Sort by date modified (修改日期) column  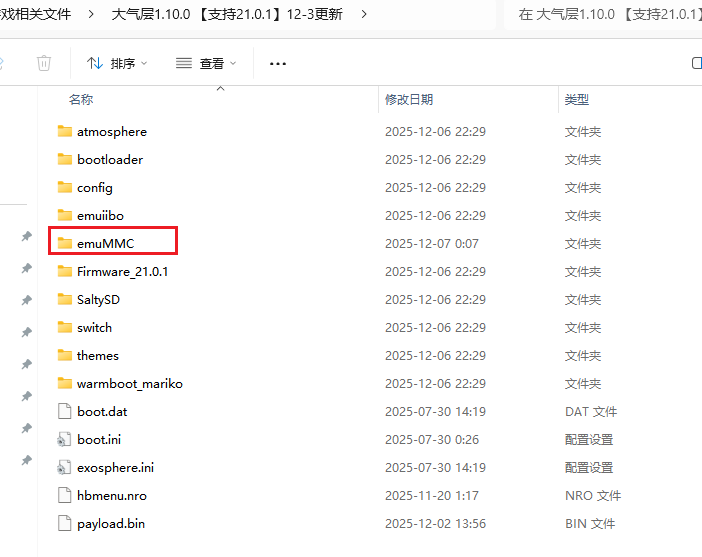click(x=409, y=100)
